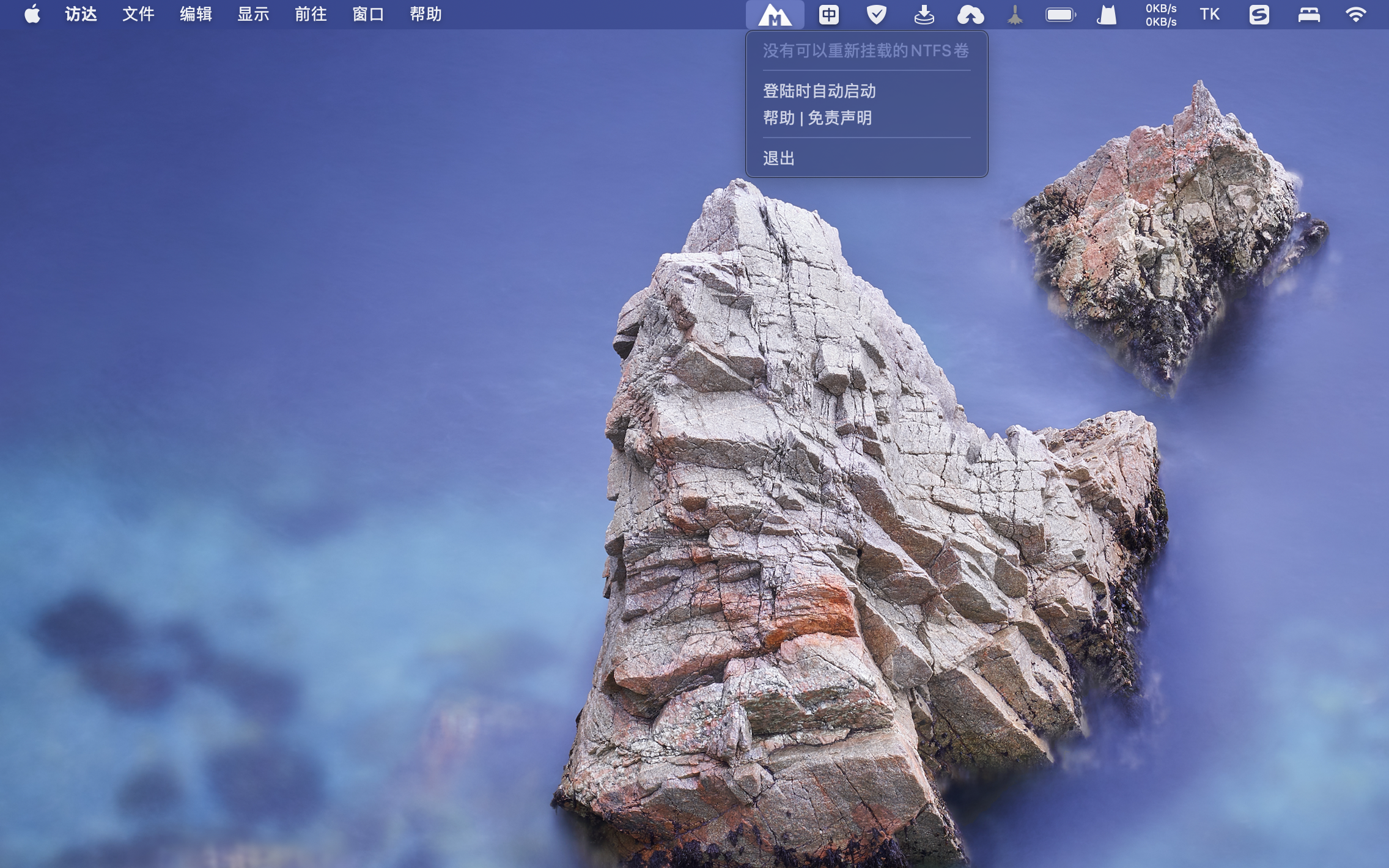
Task: Click the Mounty mountain menu bar icon
Action: coord(775,15)
